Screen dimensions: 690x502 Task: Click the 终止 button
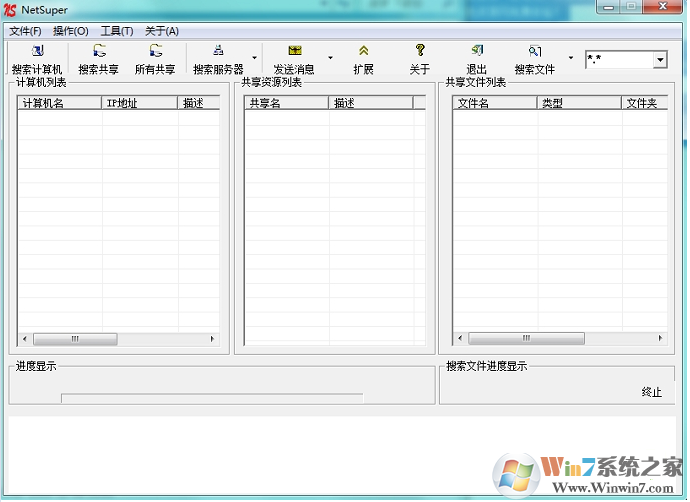pos(652,392)
